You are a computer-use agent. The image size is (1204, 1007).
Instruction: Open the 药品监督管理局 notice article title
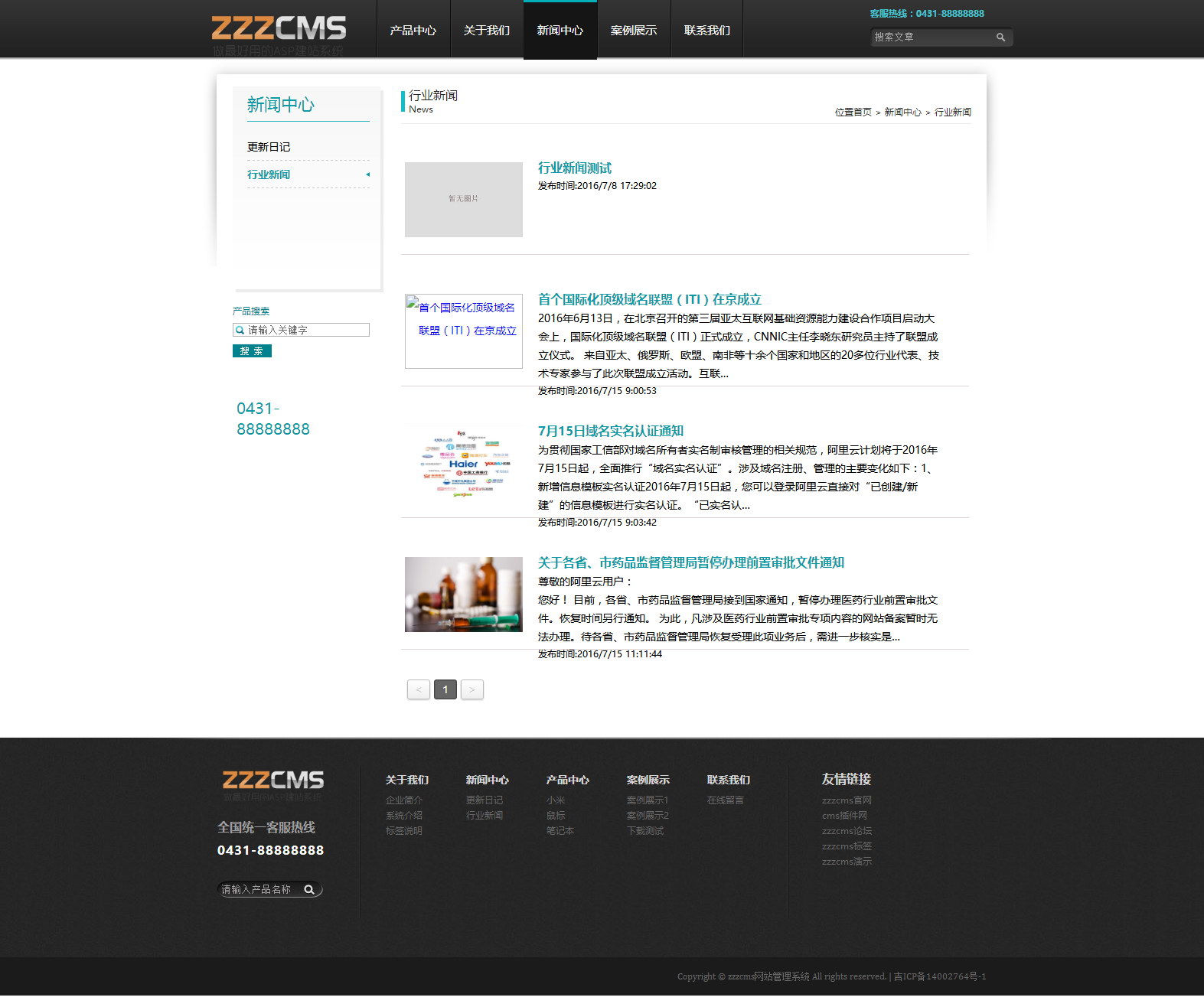(x=691, y=563)
